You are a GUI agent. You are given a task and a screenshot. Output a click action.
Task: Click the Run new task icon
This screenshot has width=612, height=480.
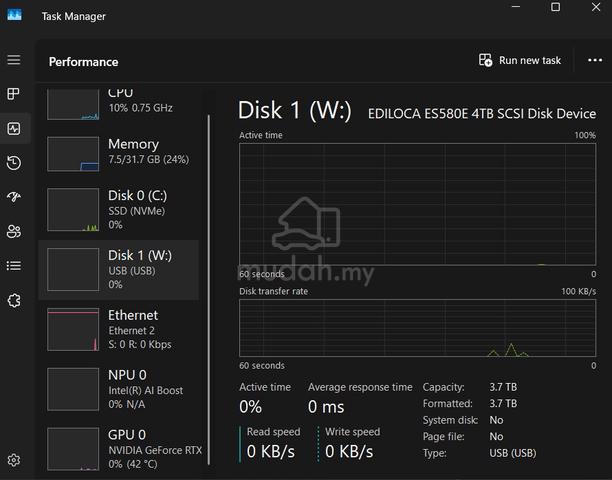[486, 60]
